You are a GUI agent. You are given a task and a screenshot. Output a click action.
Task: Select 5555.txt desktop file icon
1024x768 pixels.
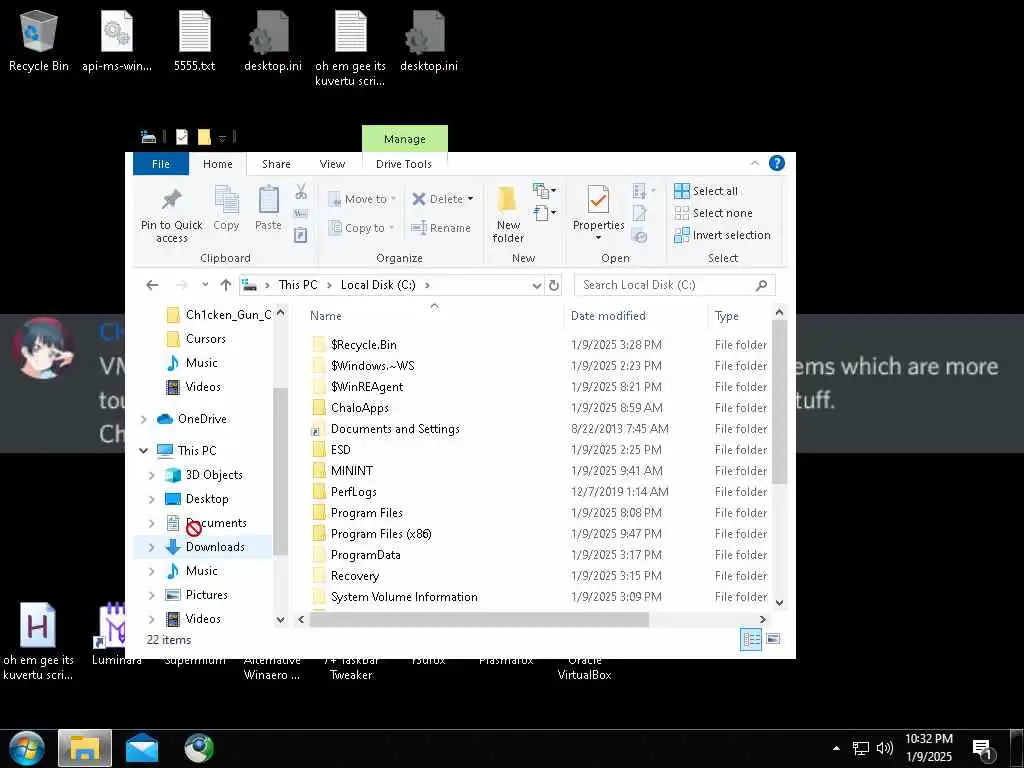(x=195, y=40)
